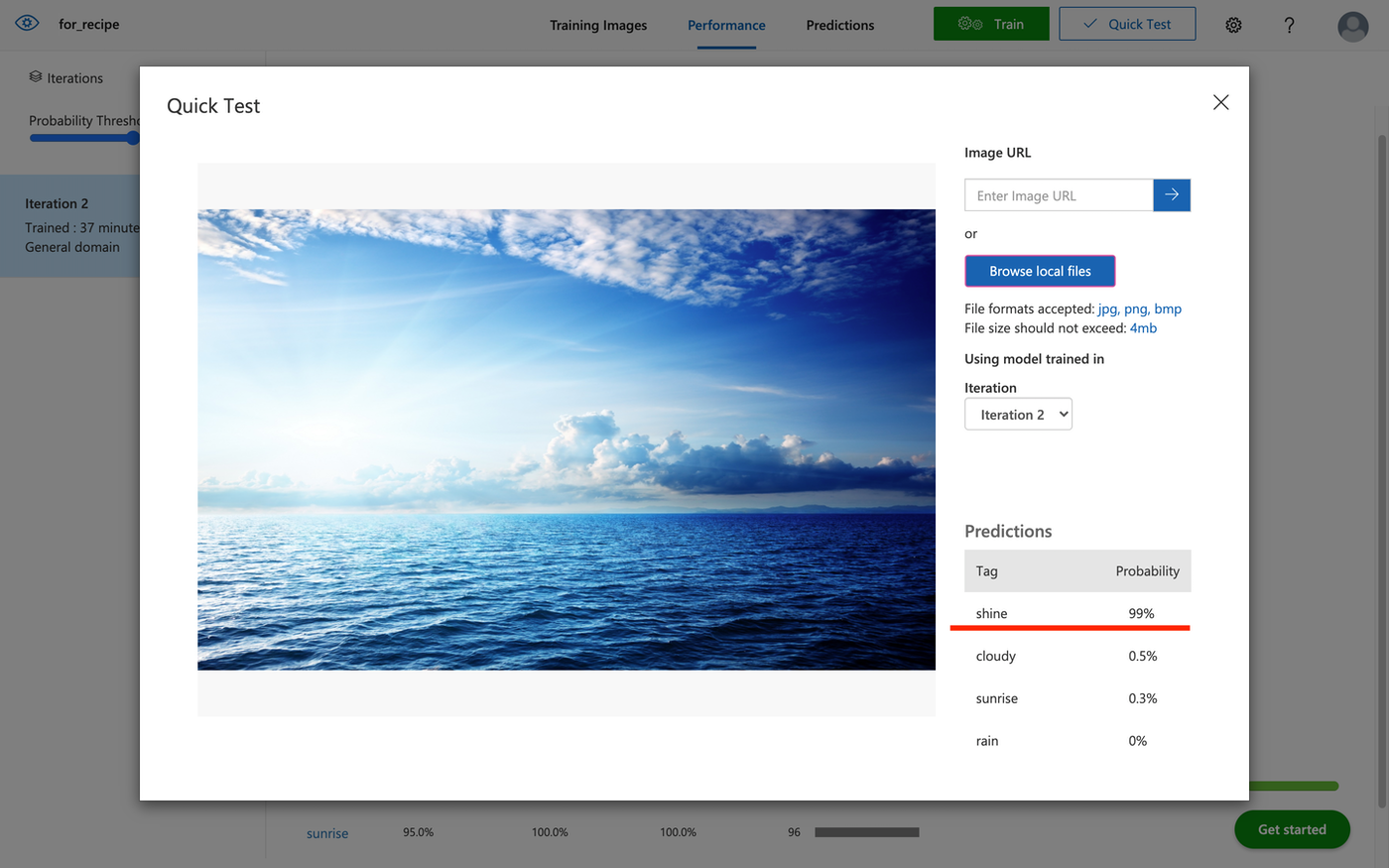This screenshot has height=868, width=1389.
Task: Adjust the Probability Threshold slider handle
Action: 133,138
